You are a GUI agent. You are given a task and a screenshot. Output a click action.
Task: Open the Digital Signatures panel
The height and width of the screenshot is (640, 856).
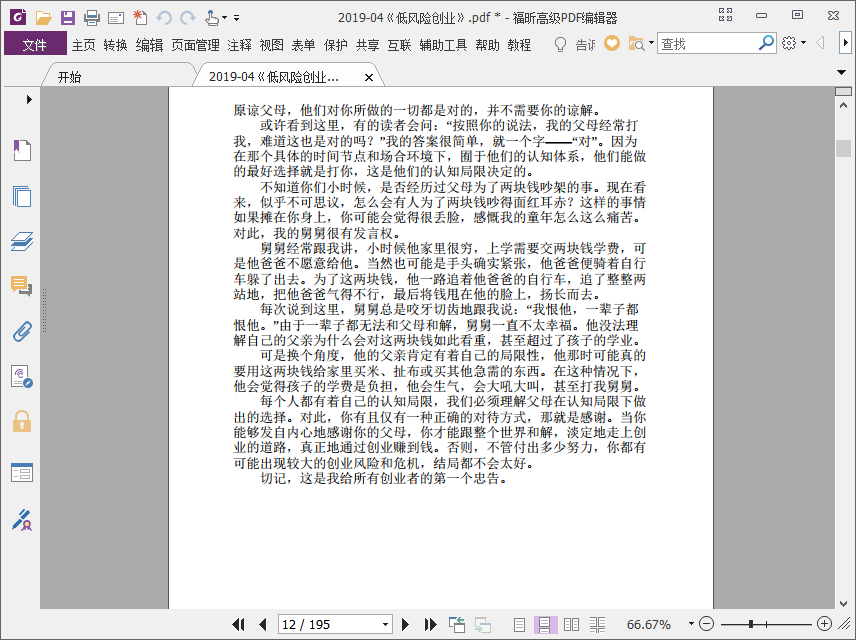point(22,377)
